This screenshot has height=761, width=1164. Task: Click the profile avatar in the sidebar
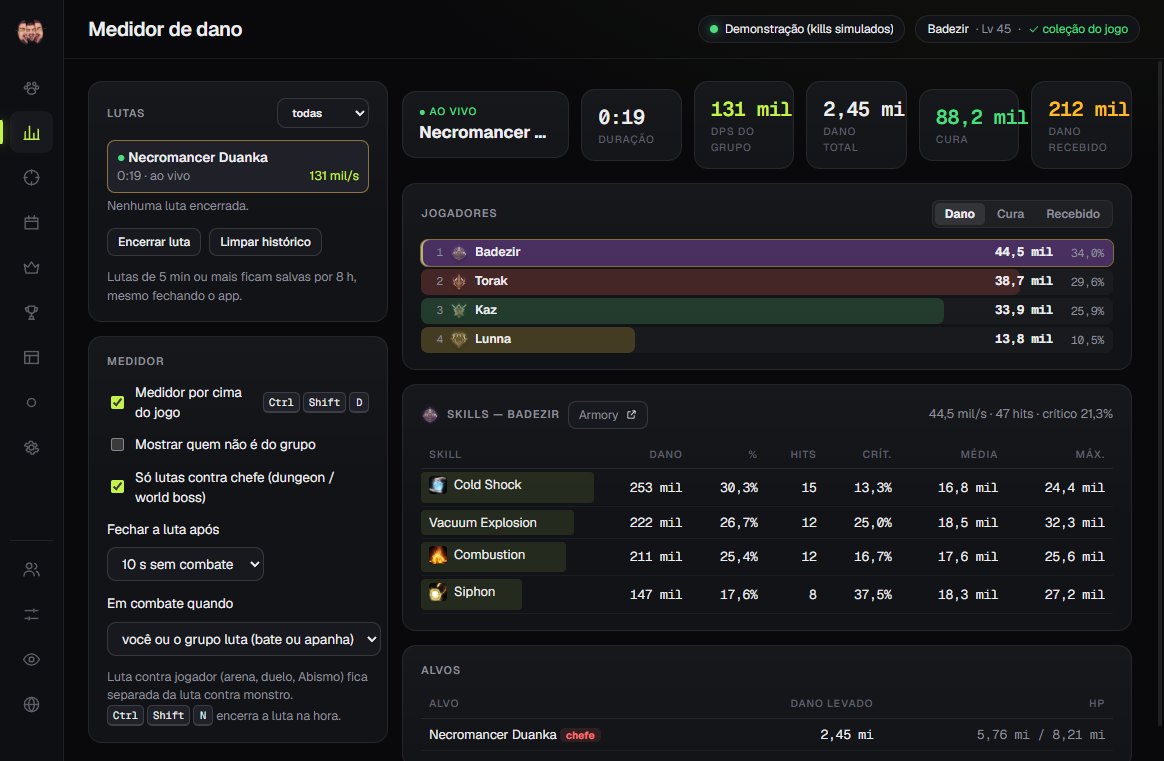coord(30,30)
